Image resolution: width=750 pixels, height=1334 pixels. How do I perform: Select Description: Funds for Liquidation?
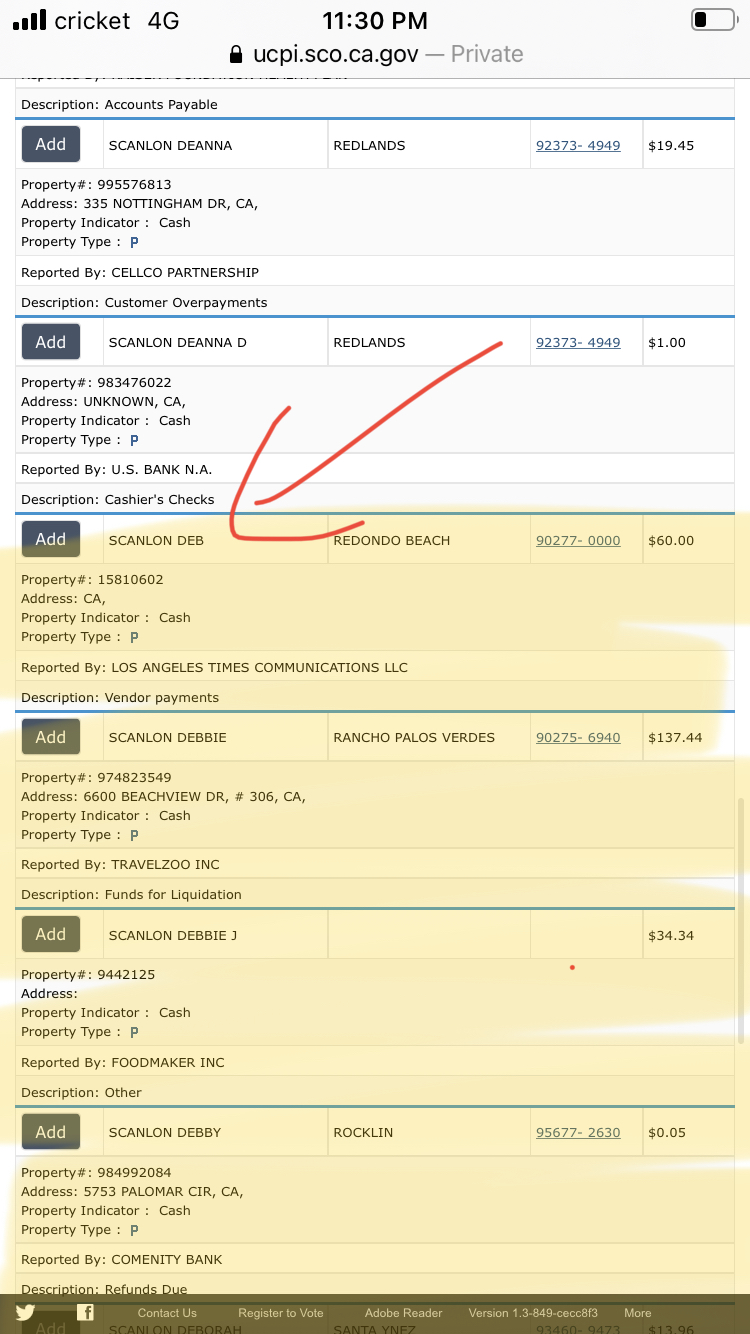pos(132,894)
